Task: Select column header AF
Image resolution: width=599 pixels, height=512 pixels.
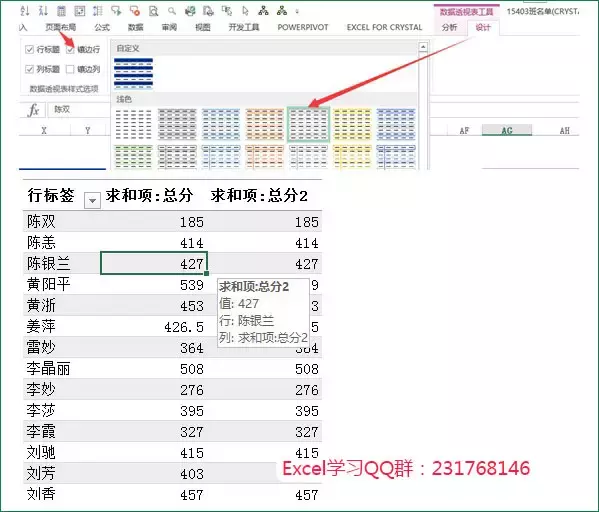Action: pos(464,131)
